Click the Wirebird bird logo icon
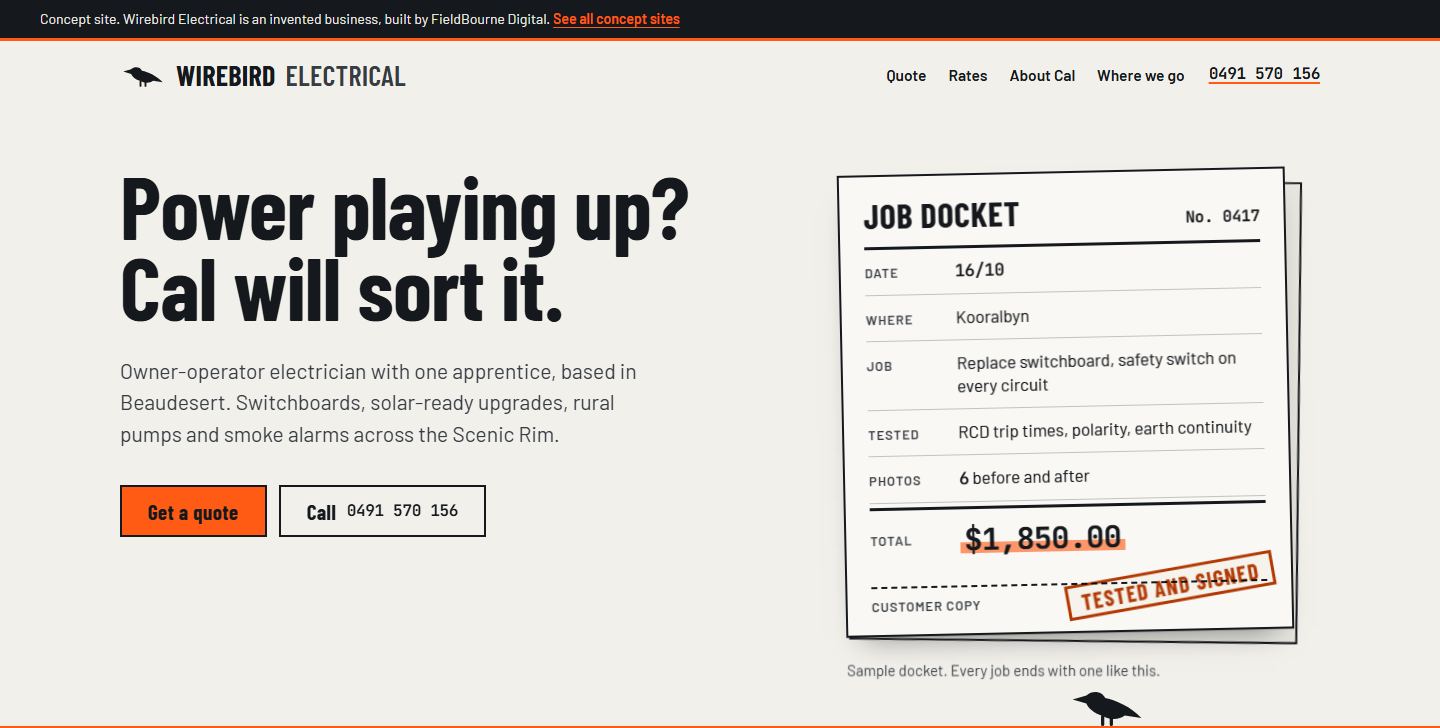The width and height of the screenshot is (1440, 728). pos(143,76)
